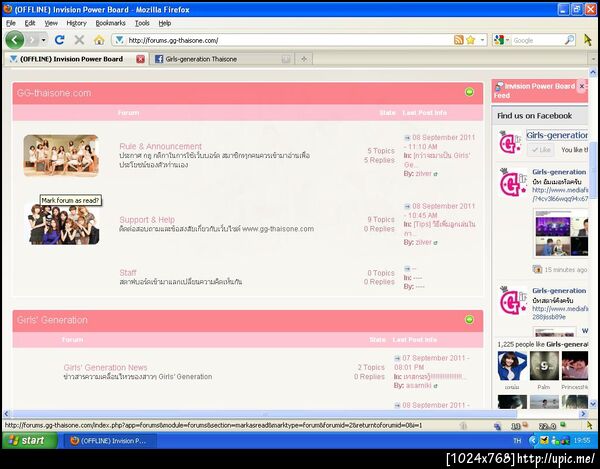This screenshot has height=469, width=600.
Task: Open the Help menu
Action: coord(165,23)
